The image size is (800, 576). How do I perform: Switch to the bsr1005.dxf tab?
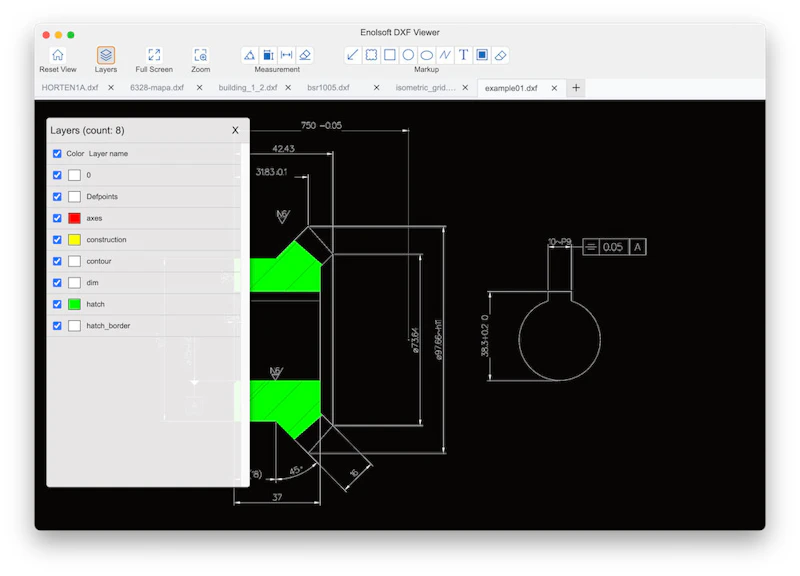pyautogui.click(x=330, y=87)
